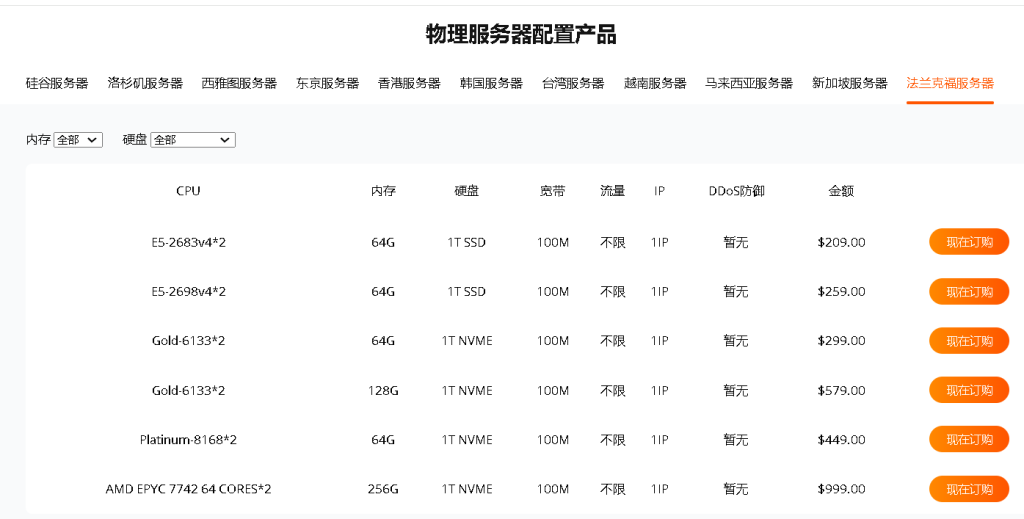Select the 马来西亚服务器 tab

click(749, 83)
